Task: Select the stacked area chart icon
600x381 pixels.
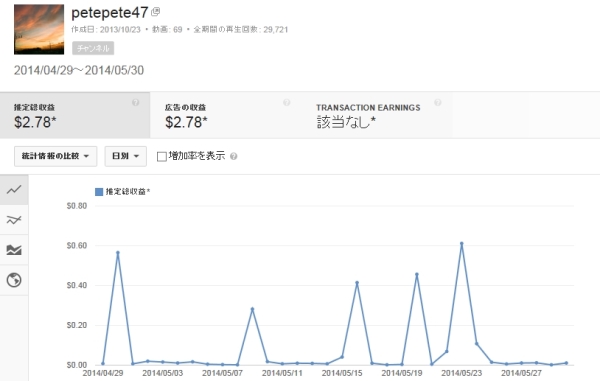Action: point(14,250)
